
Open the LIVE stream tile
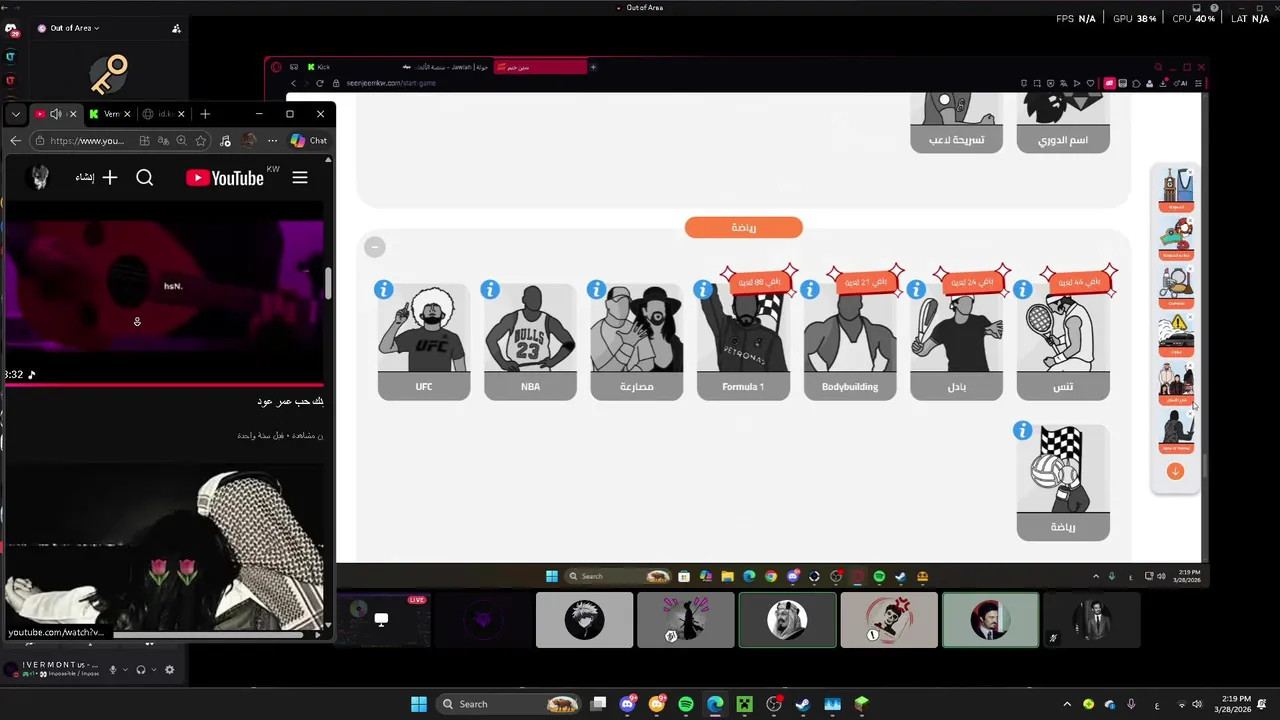pyautogui.click(x=381, y=620)
